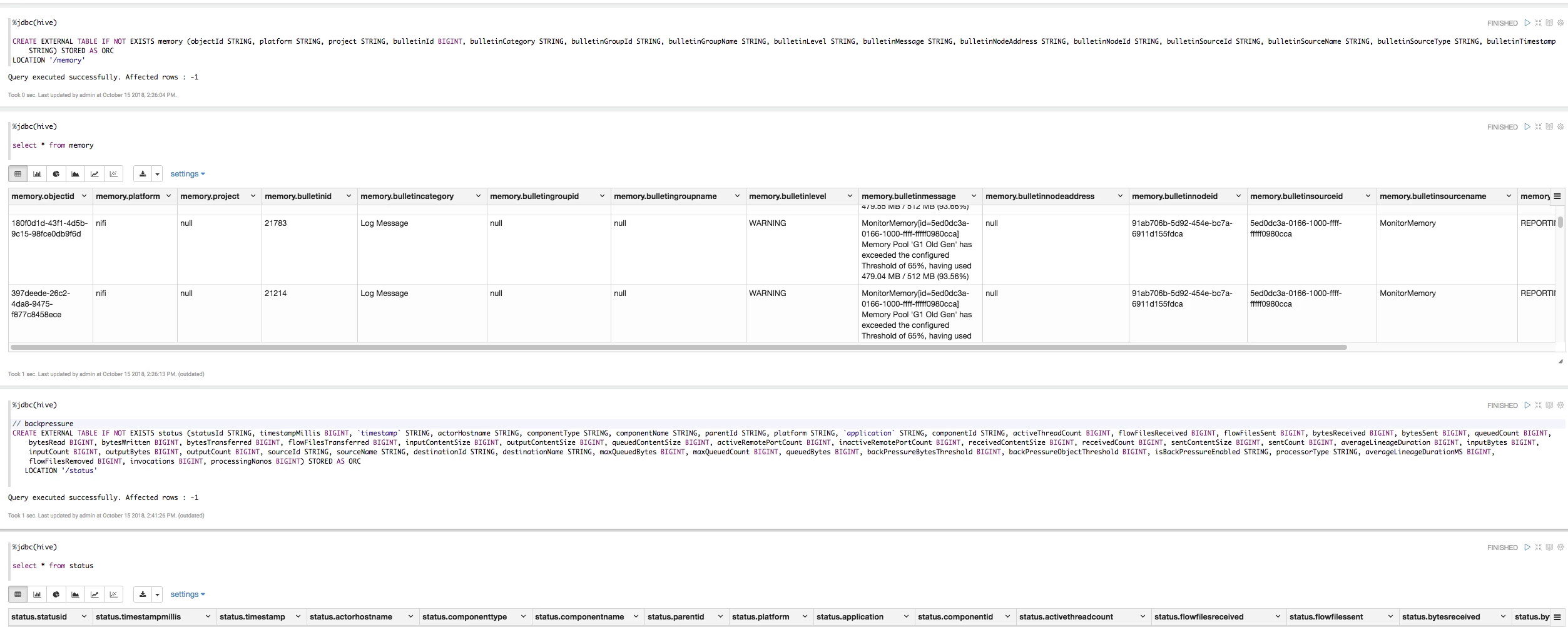The height and width of the screenshot is (627, 1568).
Task: Open memory table grid menu icon
Action: (x=1557, y=196)
